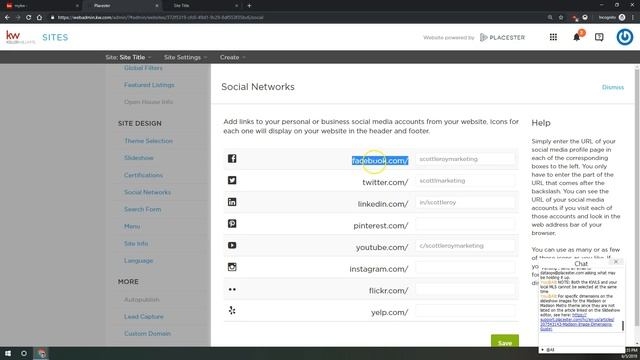This screenshot has height=360, width=640.
Task: Open Site Info in sidebar
Action: tap(136, 244)
